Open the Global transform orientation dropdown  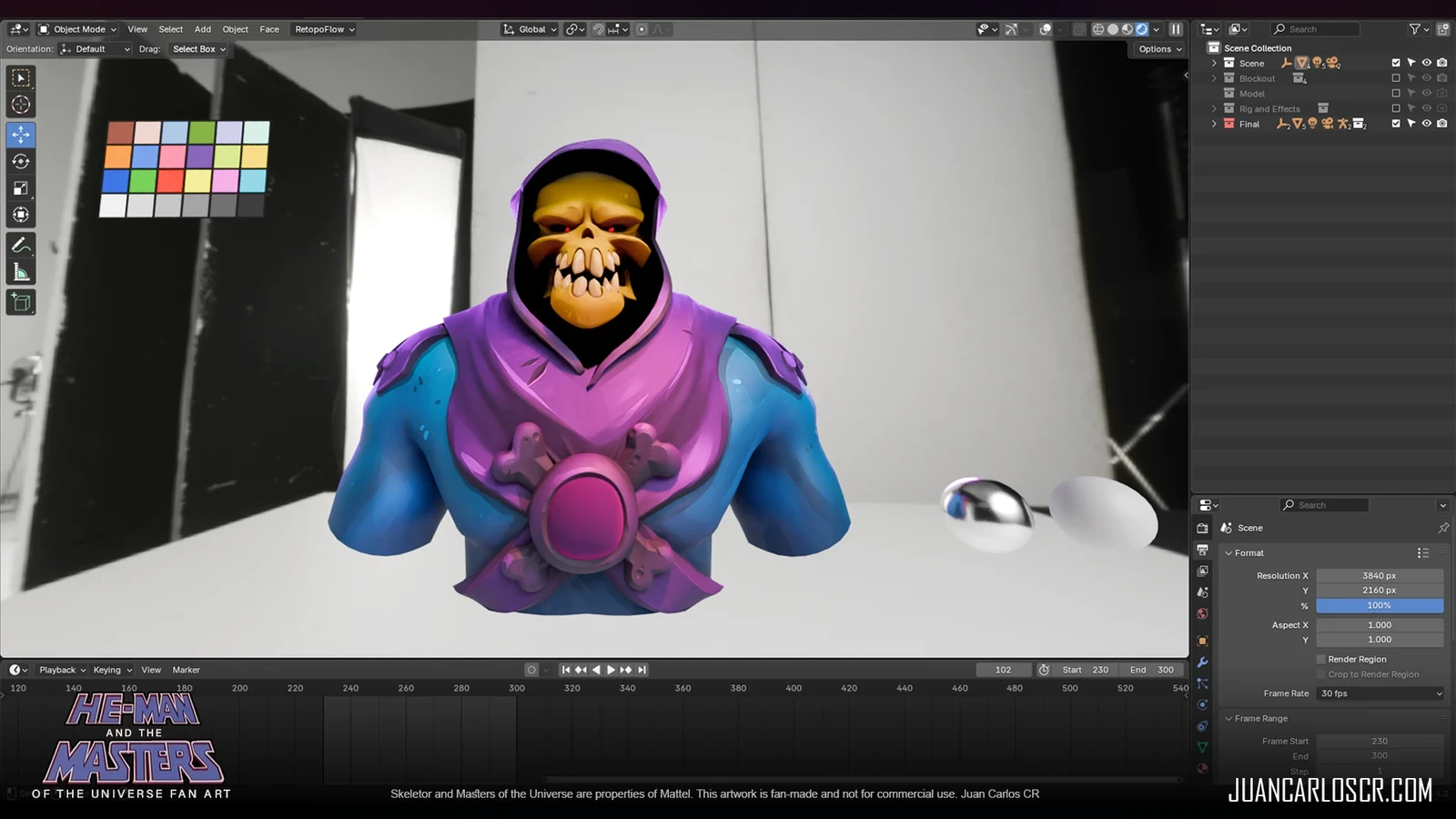(530, 29)
